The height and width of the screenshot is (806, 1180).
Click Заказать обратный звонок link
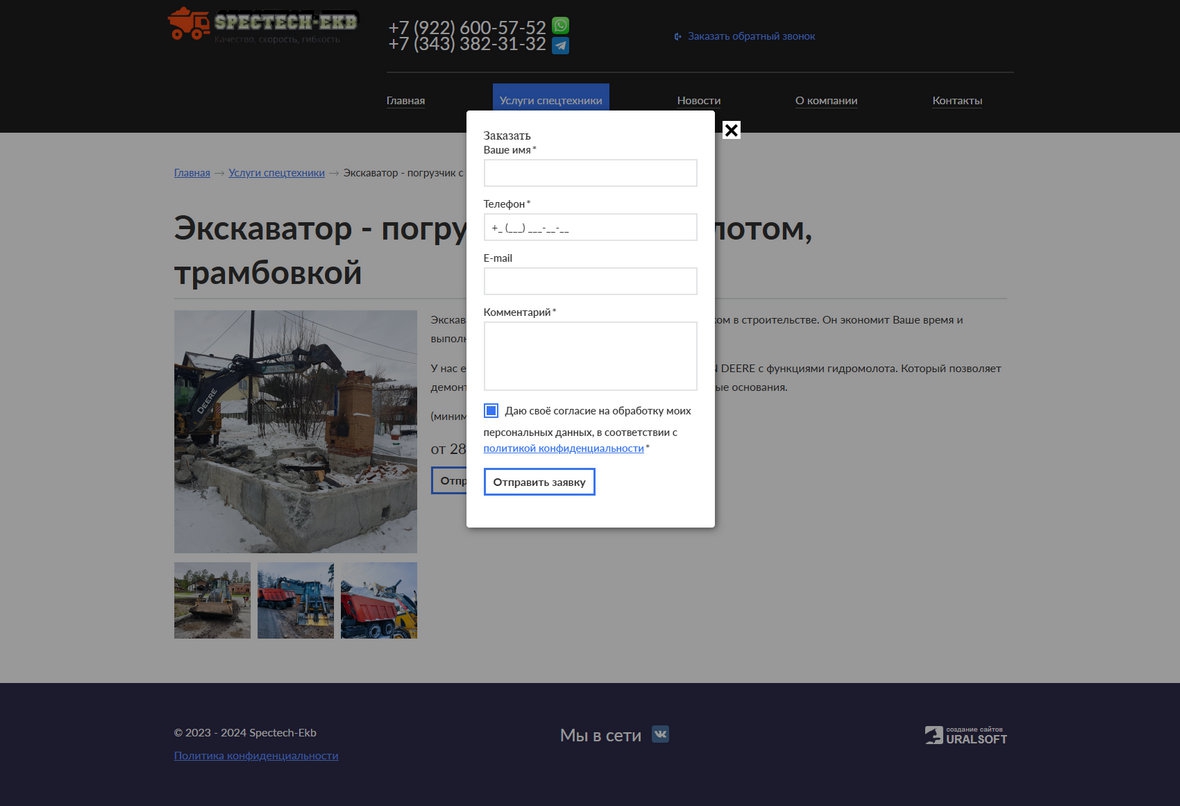[750, 36]
